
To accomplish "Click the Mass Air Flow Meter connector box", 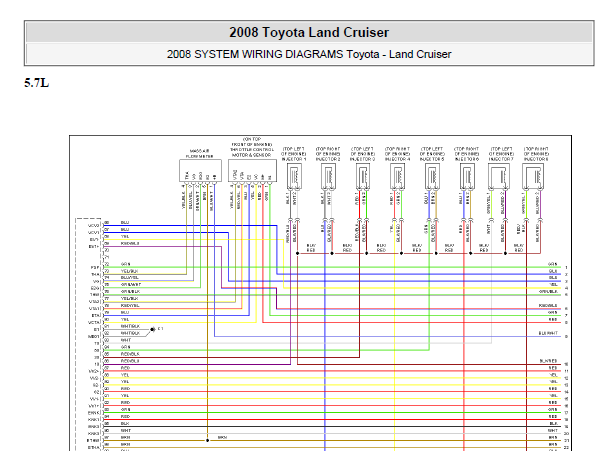I will click(x=200, y=171).
